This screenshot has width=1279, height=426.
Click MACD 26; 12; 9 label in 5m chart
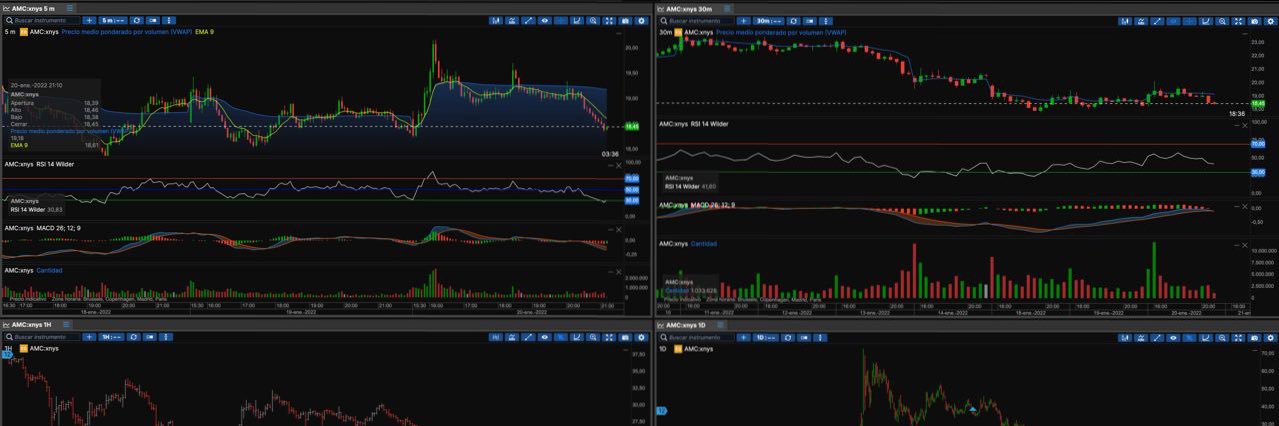pyautogui.click(x=59, y=228)
